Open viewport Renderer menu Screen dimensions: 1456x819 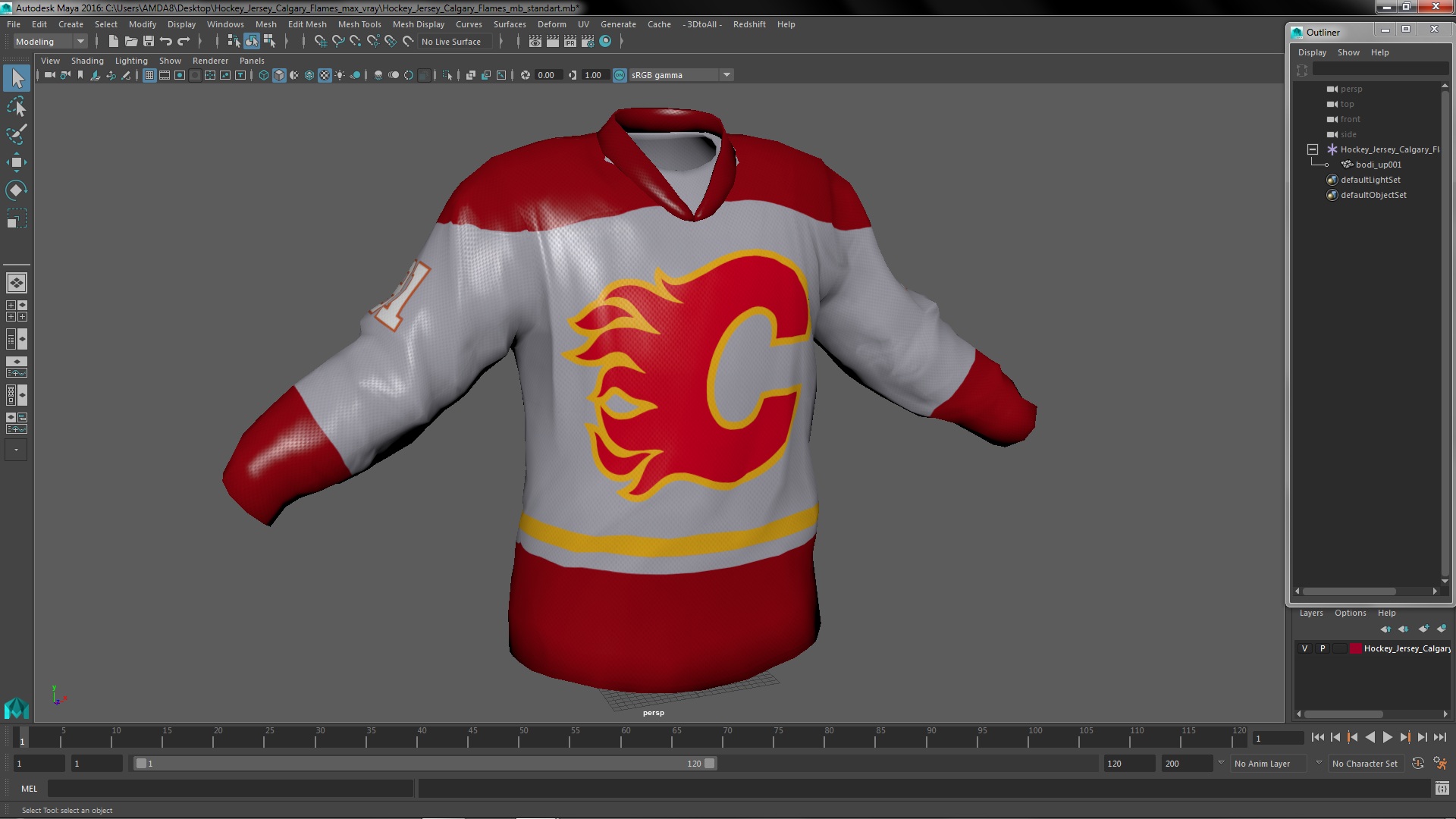tap(210, 61)
